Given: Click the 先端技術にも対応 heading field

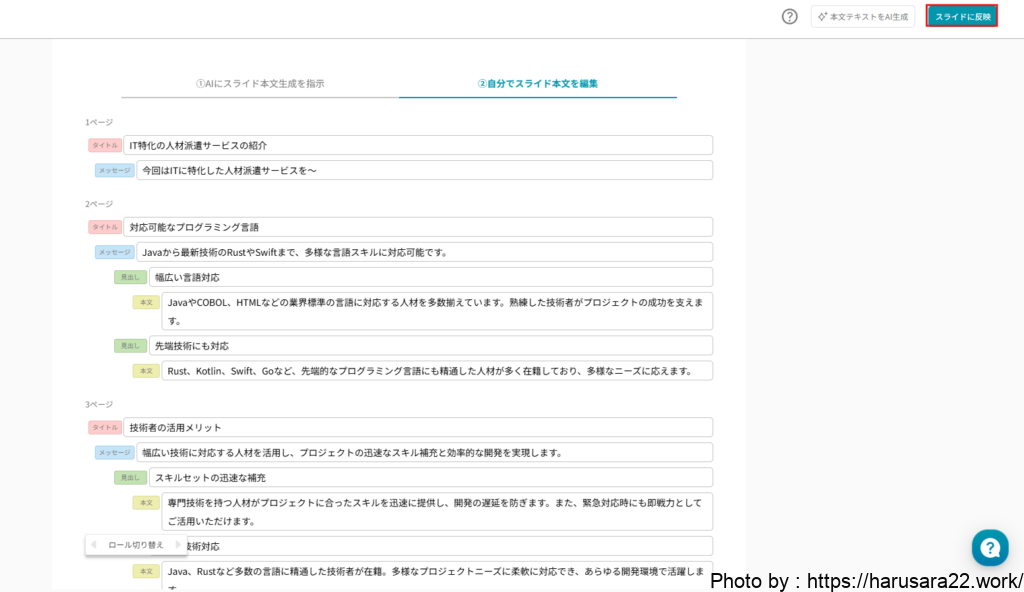Looking at the screenshot, I should 430,346.
